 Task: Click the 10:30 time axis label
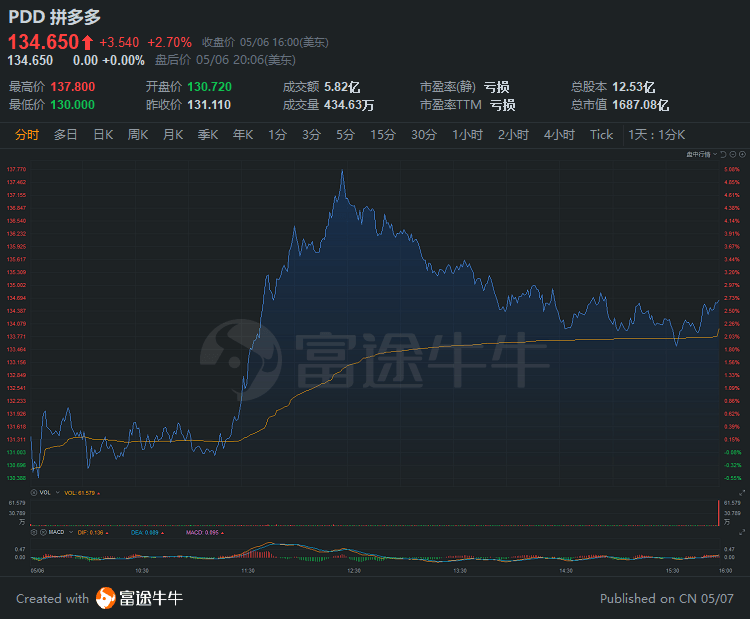coord(142,571)
